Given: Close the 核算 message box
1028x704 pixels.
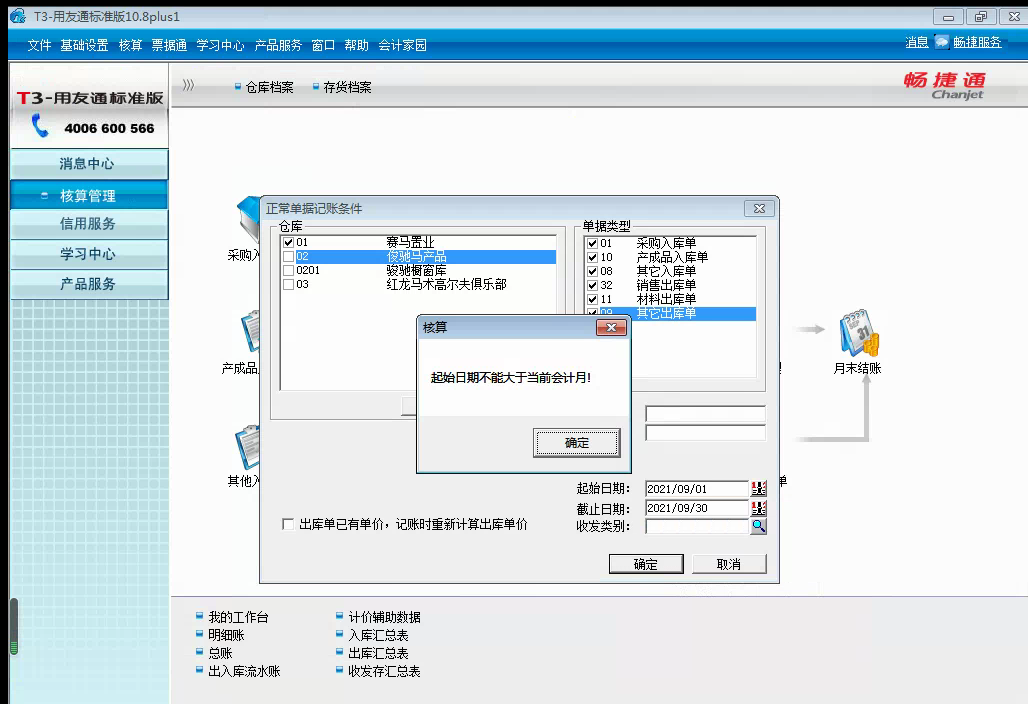Looking at the screenshot, I should click(611, 327).
